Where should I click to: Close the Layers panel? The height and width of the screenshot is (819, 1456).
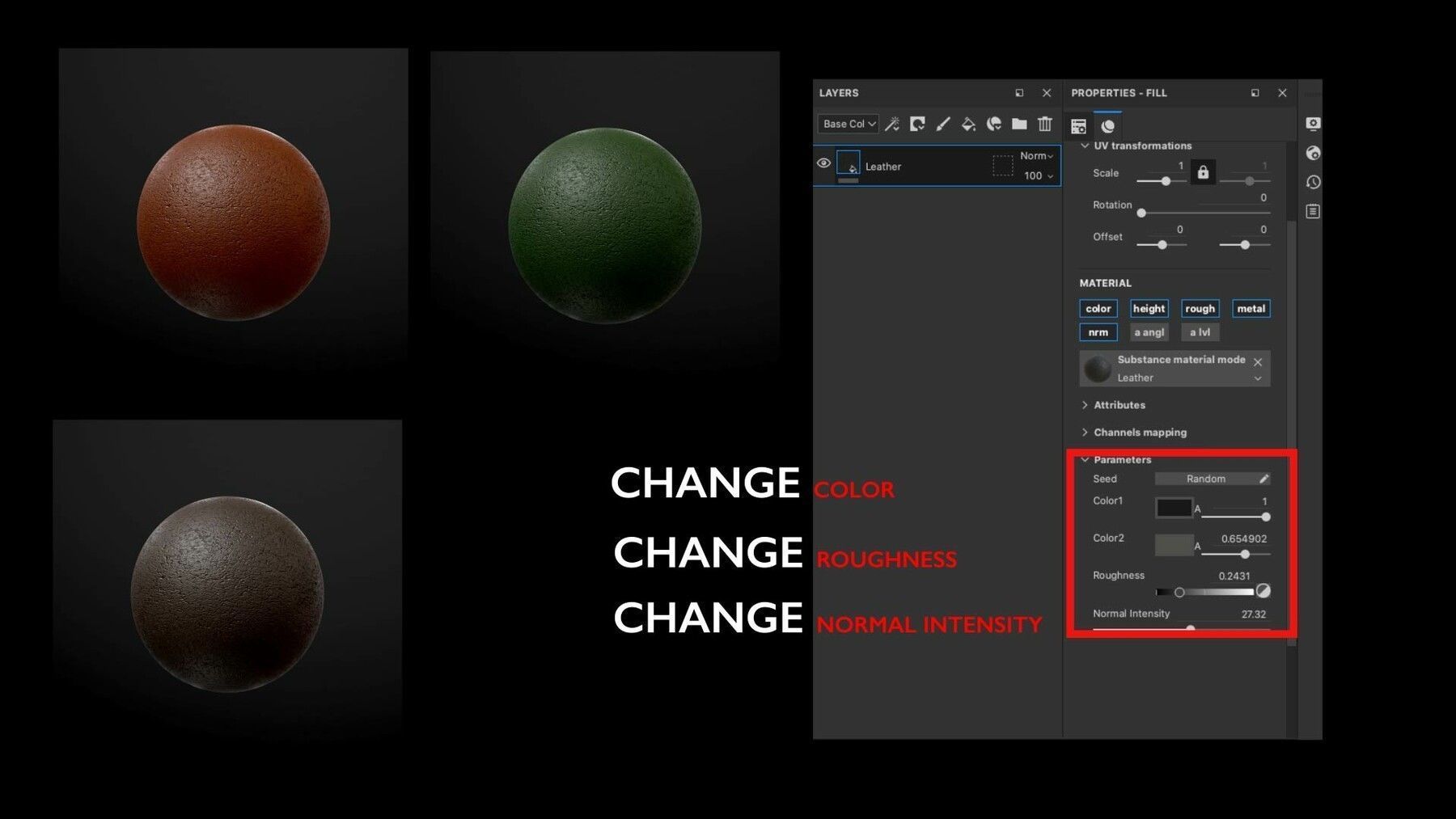1047,93
